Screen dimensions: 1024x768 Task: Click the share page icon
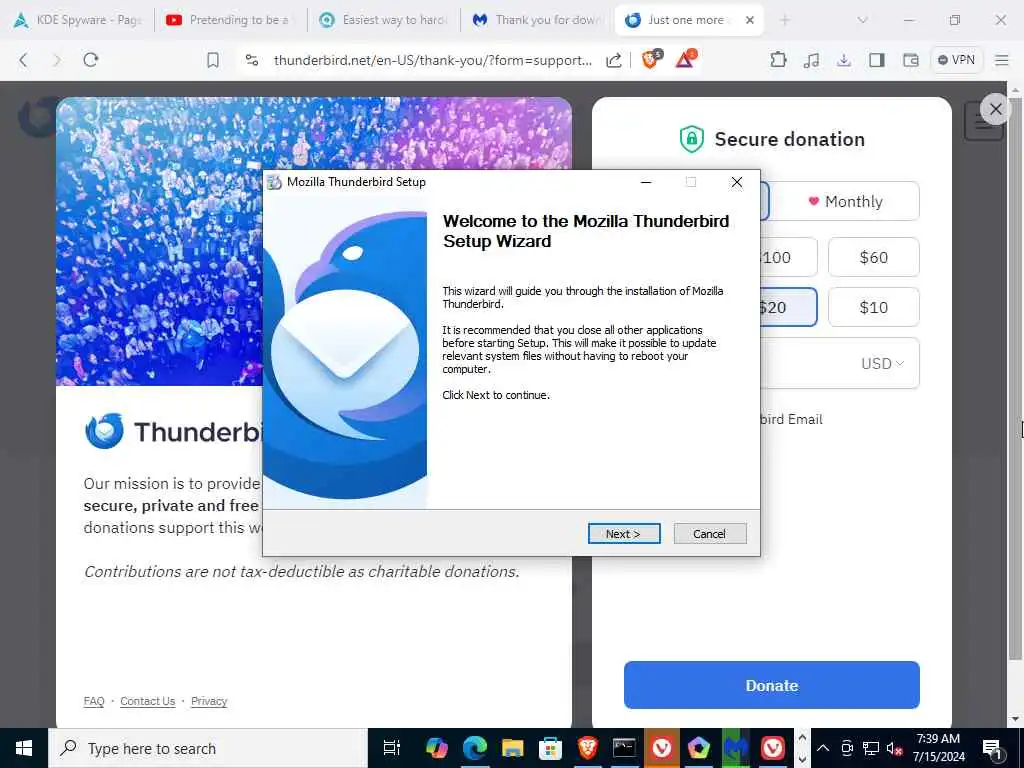pyautogui.click(x=613, y=60)
